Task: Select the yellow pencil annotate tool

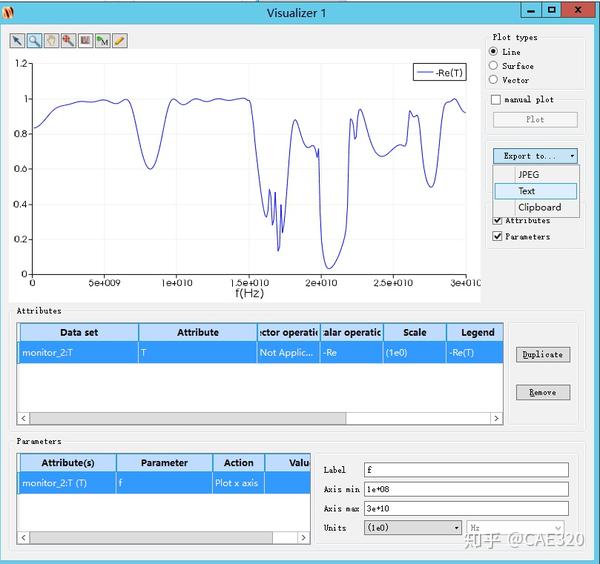Action: point(120,41)
